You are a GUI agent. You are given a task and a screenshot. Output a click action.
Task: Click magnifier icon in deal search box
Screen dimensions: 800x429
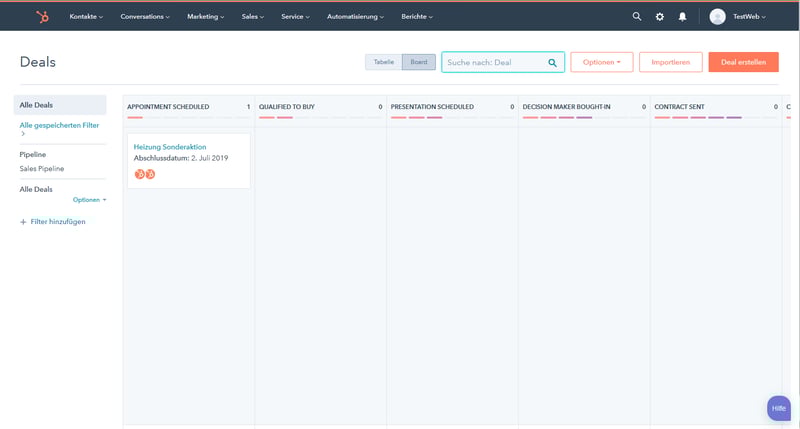coord(552,63)
